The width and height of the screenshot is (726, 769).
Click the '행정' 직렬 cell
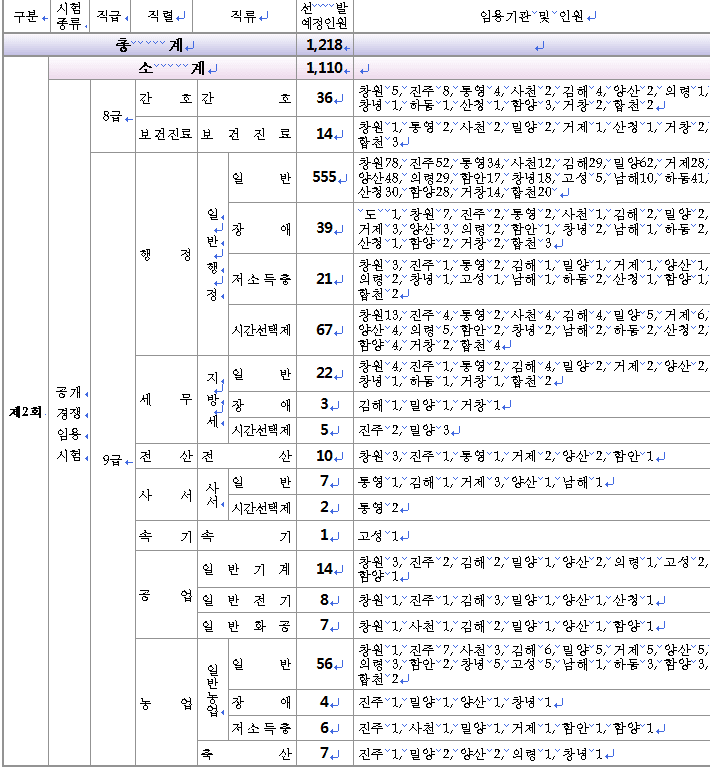coord(166,254)
